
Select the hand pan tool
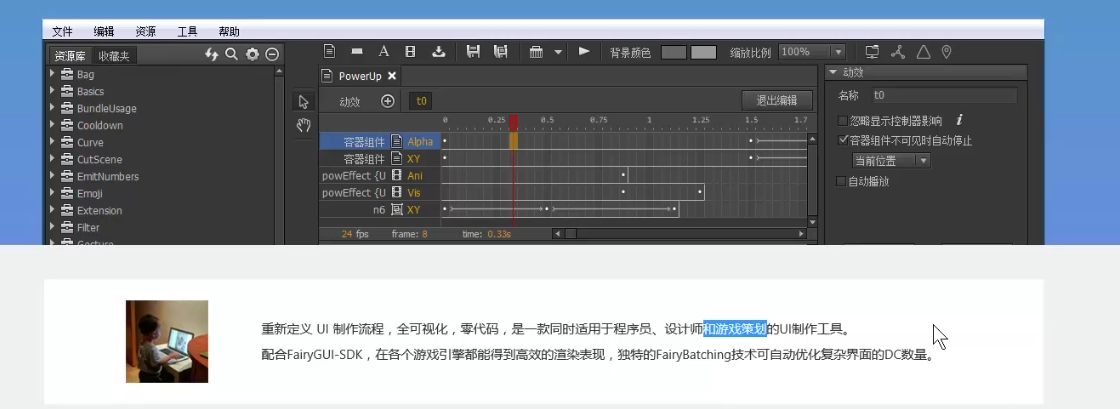click(x=304, y=126)
